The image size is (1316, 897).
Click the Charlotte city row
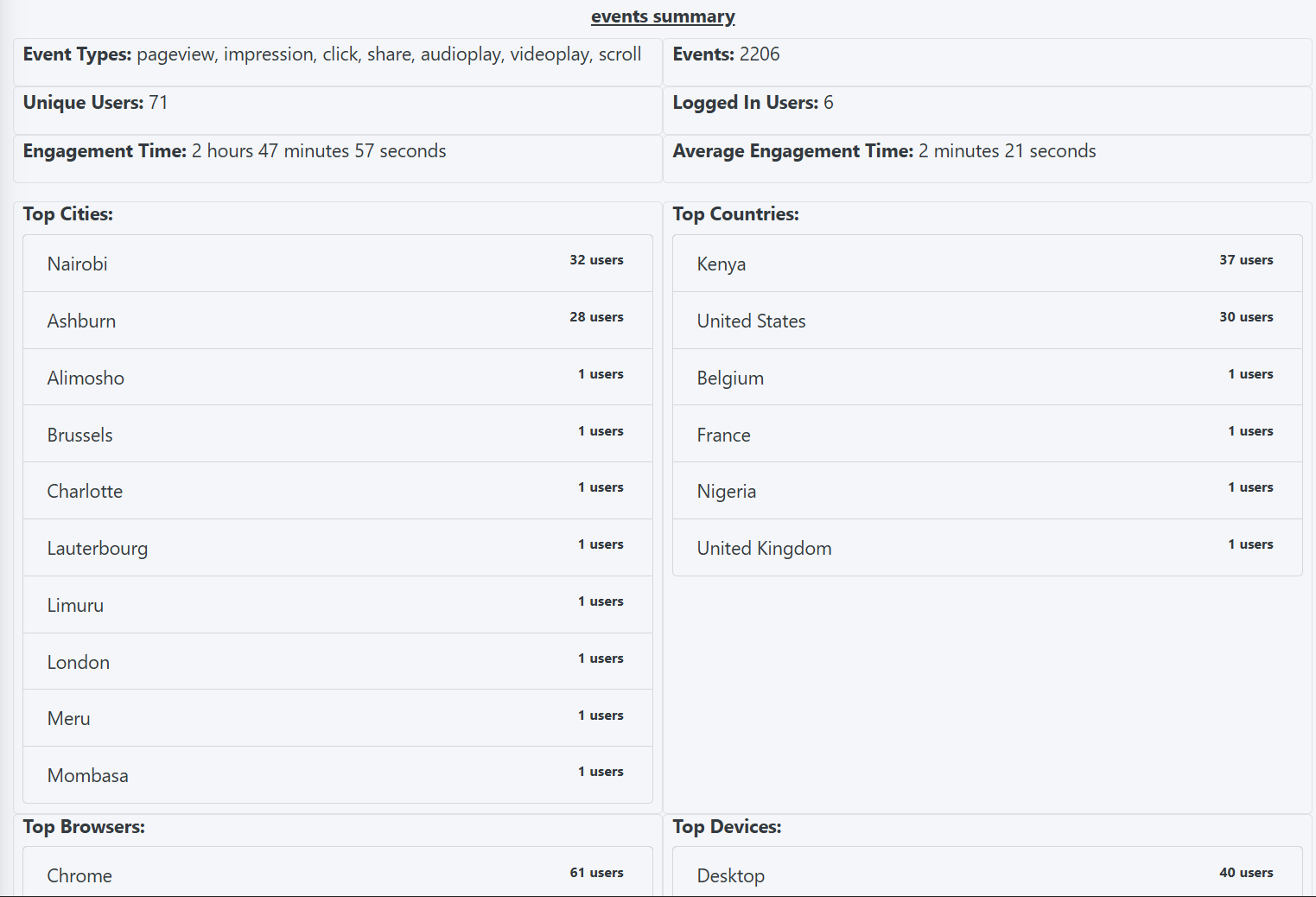point(337,491)
